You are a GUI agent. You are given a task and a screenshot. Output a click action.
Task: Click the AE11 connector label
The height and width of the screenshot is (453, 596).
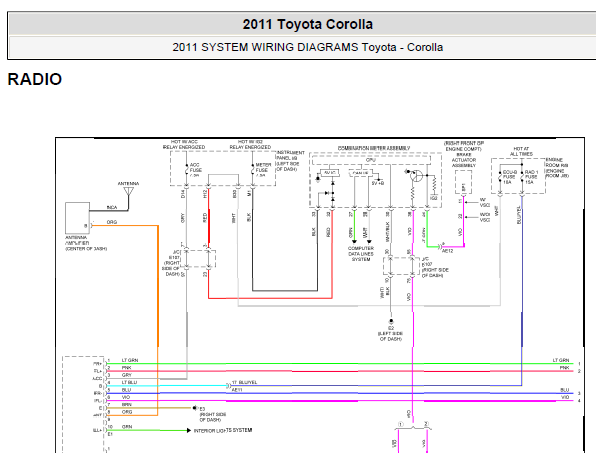coord(236,390)
